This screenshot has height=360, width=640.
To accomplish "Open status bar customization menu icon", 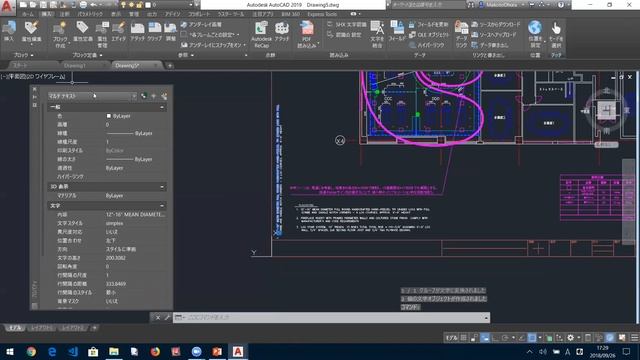I will point(634,338).
